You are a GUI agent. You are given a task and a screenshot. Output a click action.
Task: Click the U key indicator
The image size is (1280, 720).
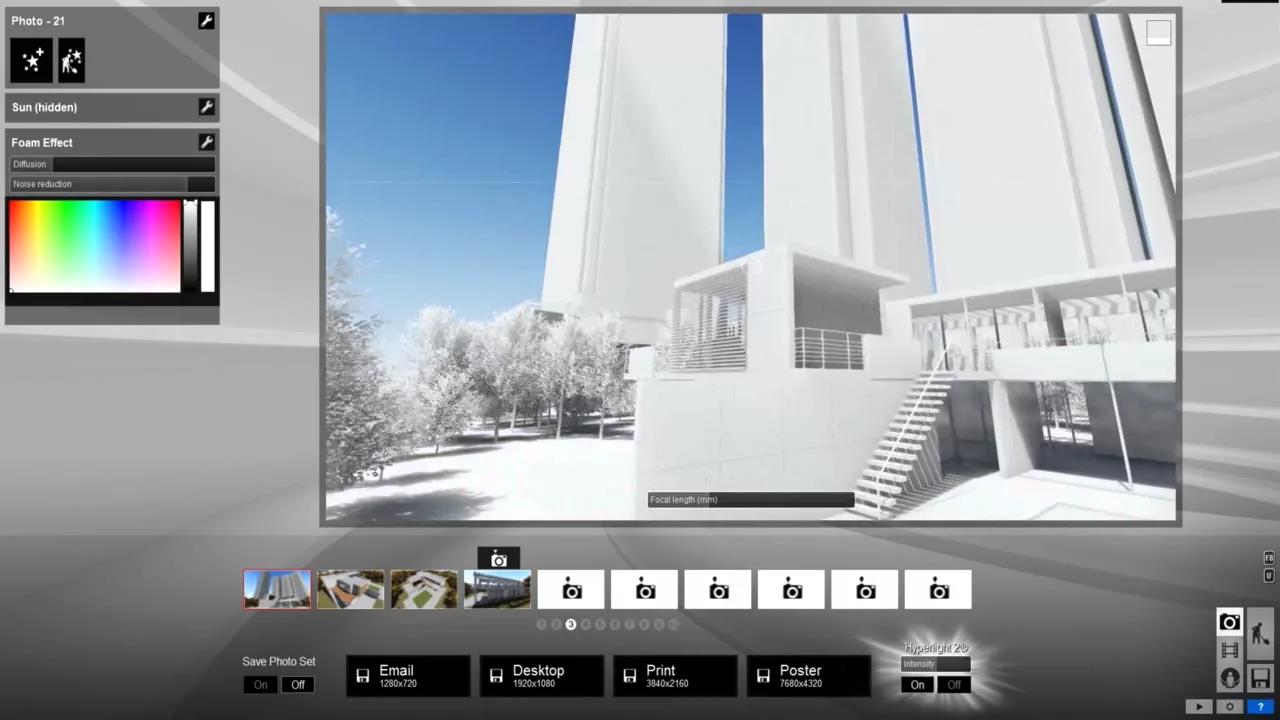(1269, 576)
